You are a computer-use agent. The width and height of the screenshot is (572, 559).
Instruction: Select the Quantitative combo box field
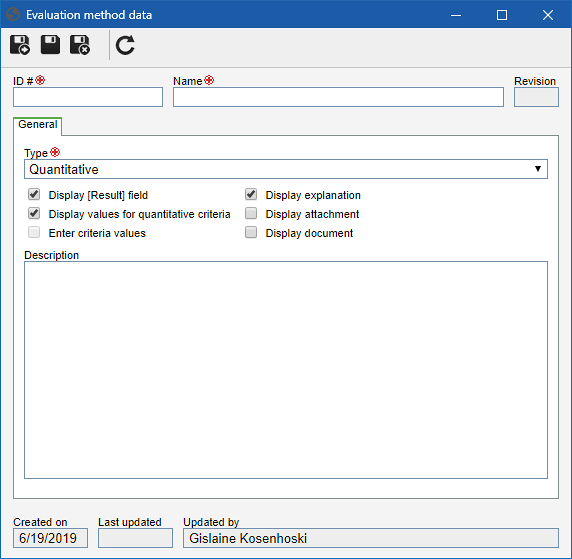[286, 169]
